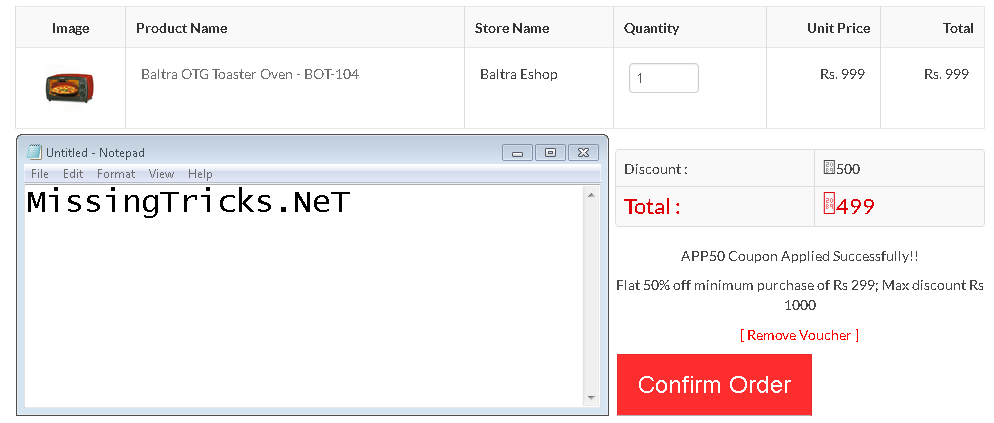Click the Confirm Order button
The width and height of the screenshot is (994, 423).
(714, 385)
